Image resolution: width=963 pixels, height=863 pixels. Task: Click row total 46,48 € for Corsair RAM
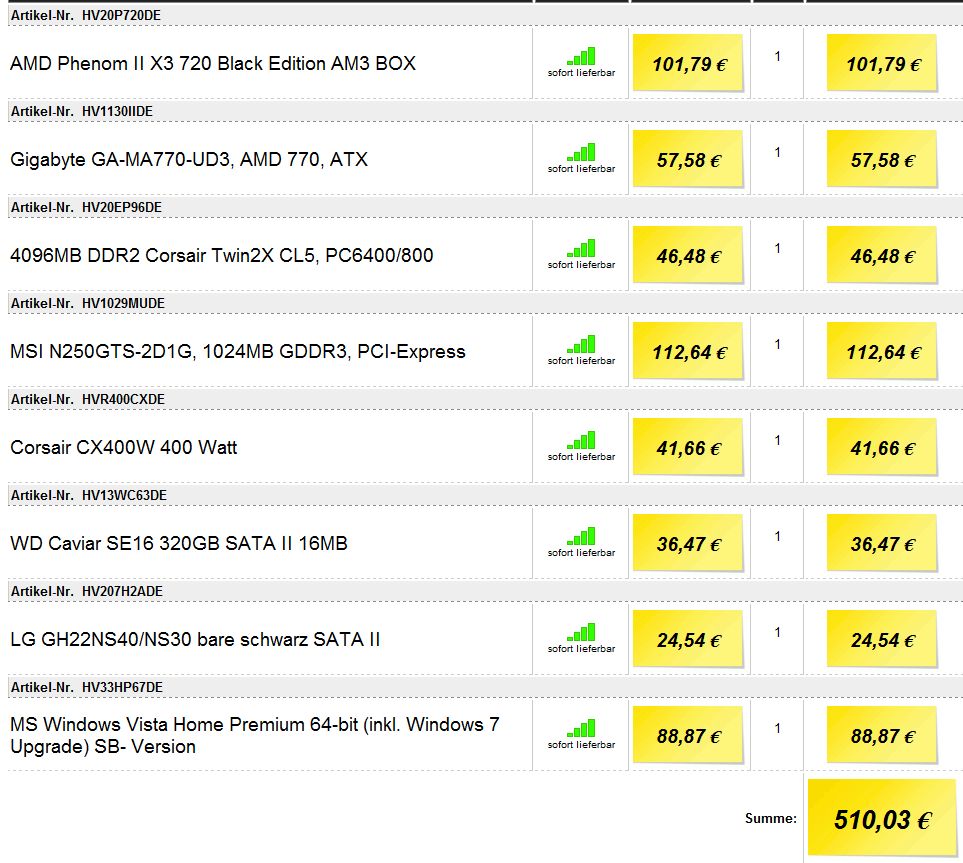pos(882,255)
